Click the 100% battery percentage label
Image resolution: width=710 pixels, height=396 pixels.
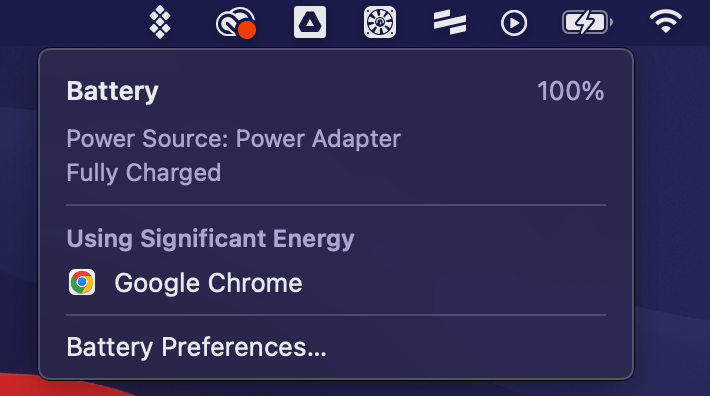tap(571, 91)
